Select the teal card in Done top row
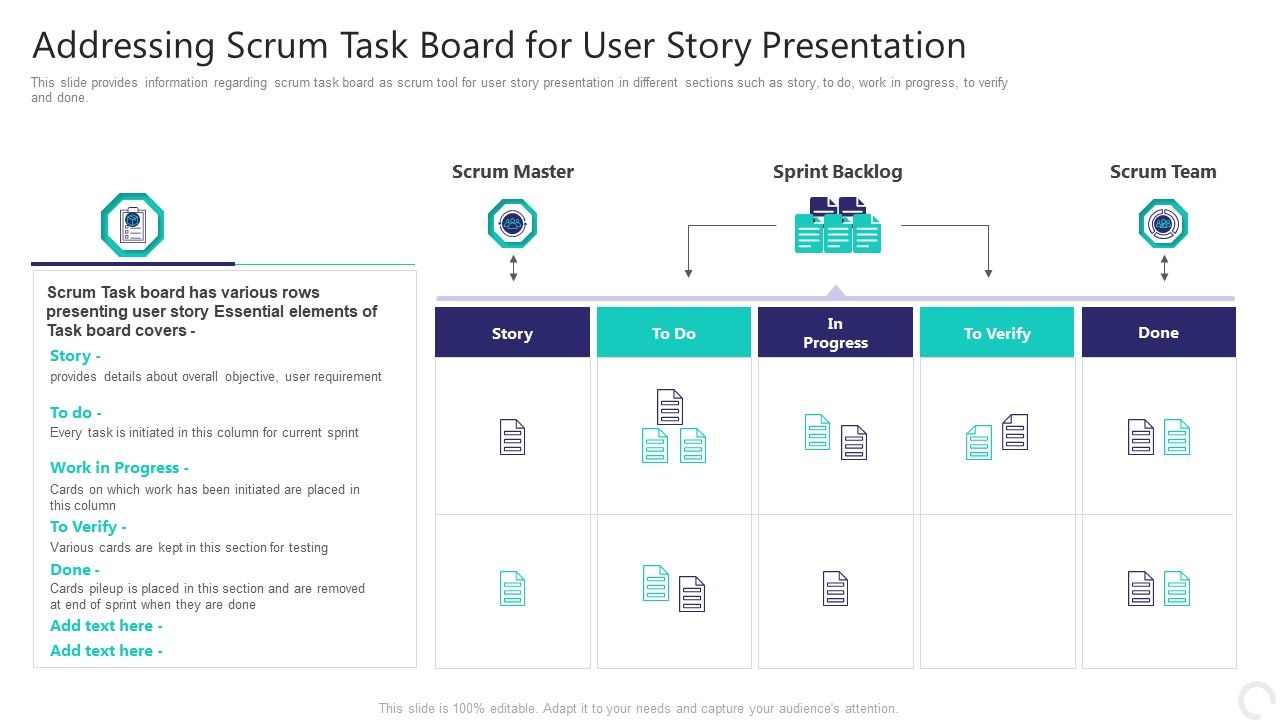This screenshot has height=720, width=1280. [x=1177, y=437]
